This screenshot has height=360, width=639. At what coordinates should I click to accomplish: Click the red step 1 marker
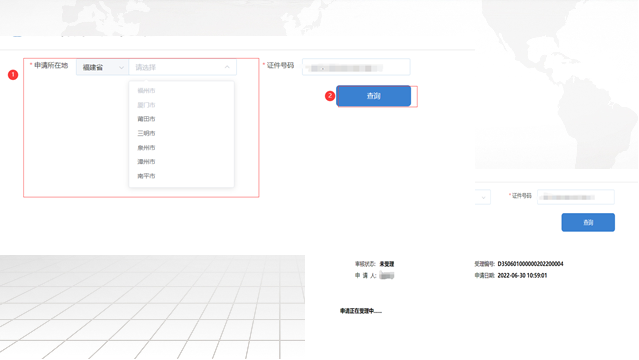click(13, 75)
